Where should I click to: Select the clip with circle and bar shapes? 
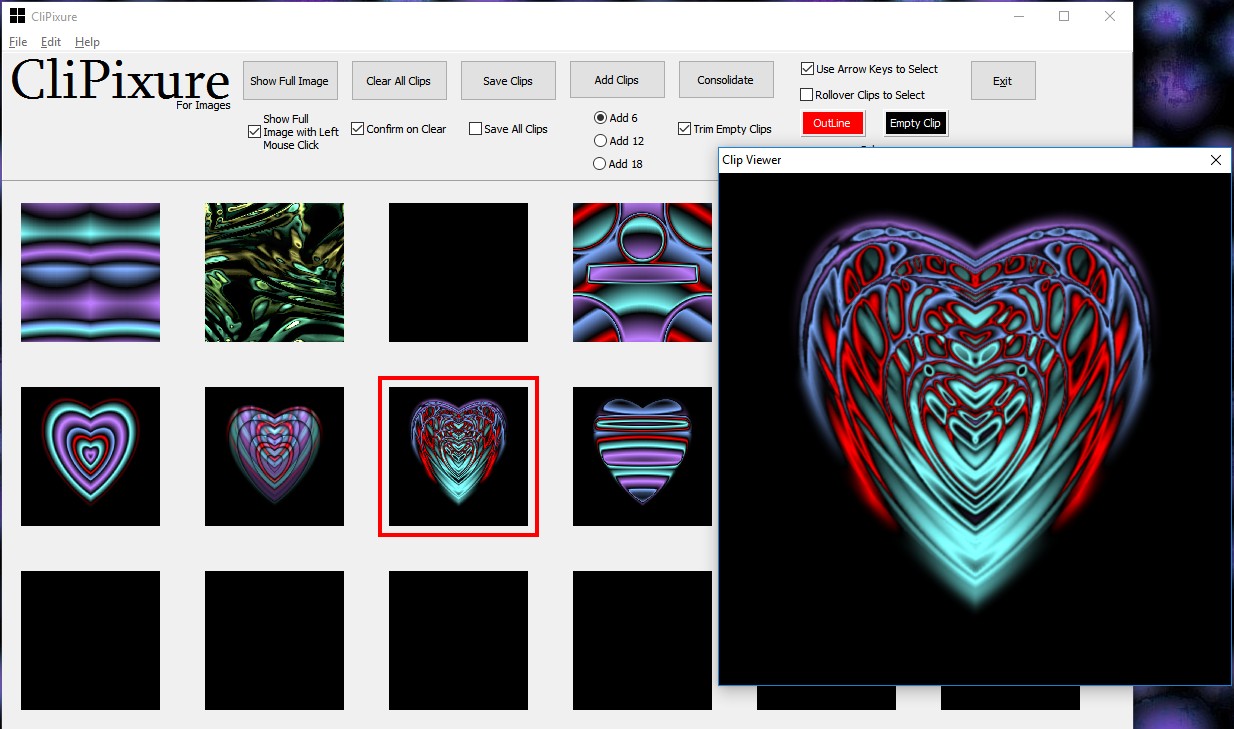click(642, 272)
